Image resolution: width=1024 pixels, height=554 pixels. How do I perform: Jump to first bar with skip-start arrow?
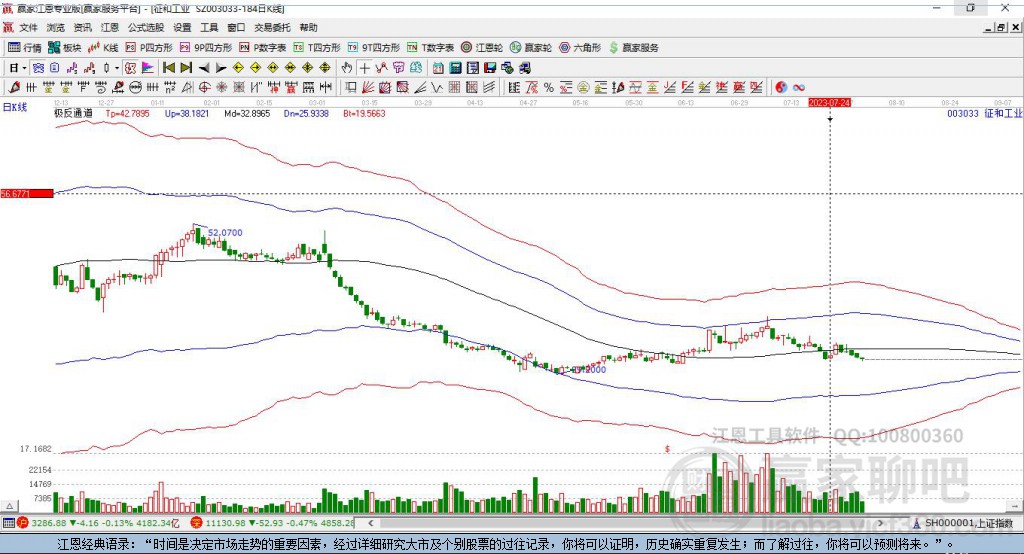[x=168, y=68]
